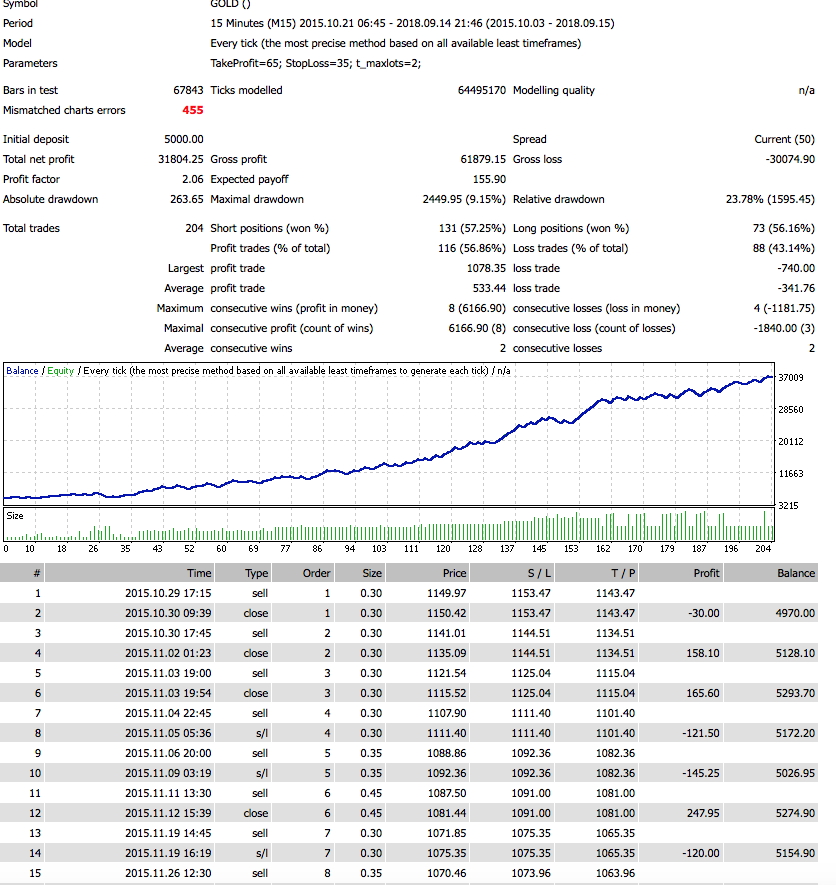Click the profit cell -30.00 in row 2

703,613
